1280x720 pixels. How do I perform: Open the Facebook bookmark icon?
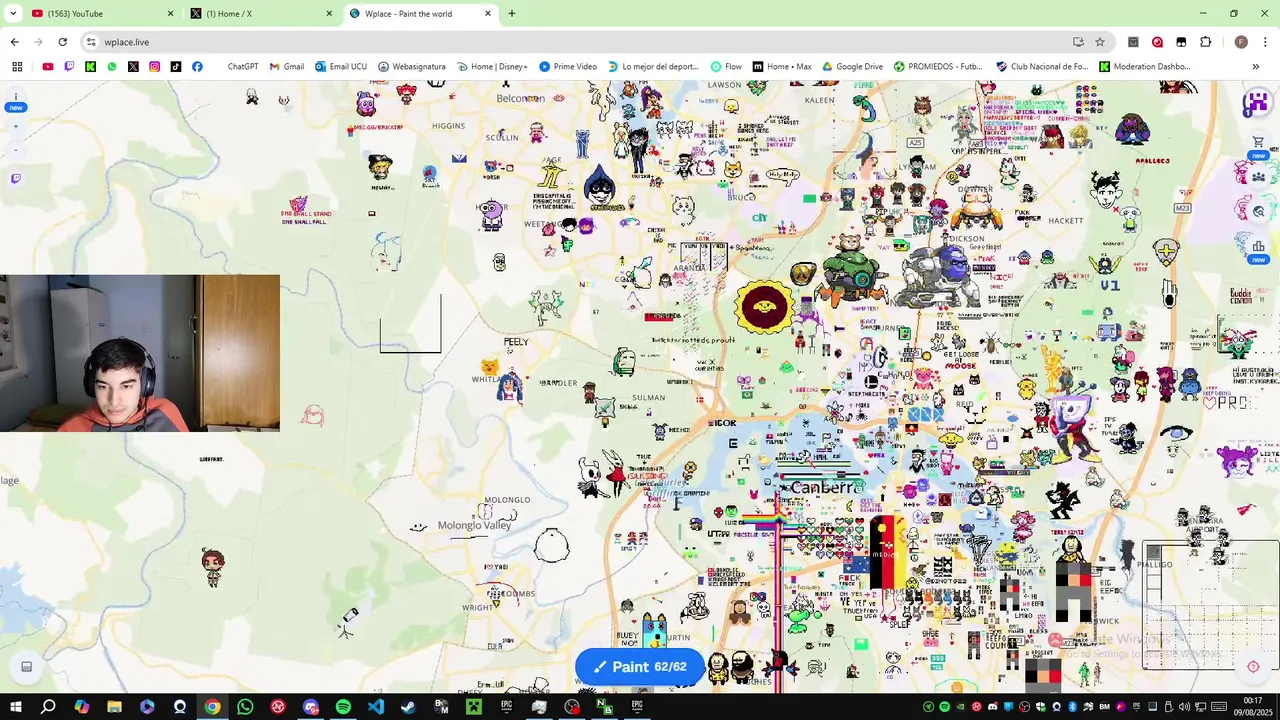coord(197,67)
